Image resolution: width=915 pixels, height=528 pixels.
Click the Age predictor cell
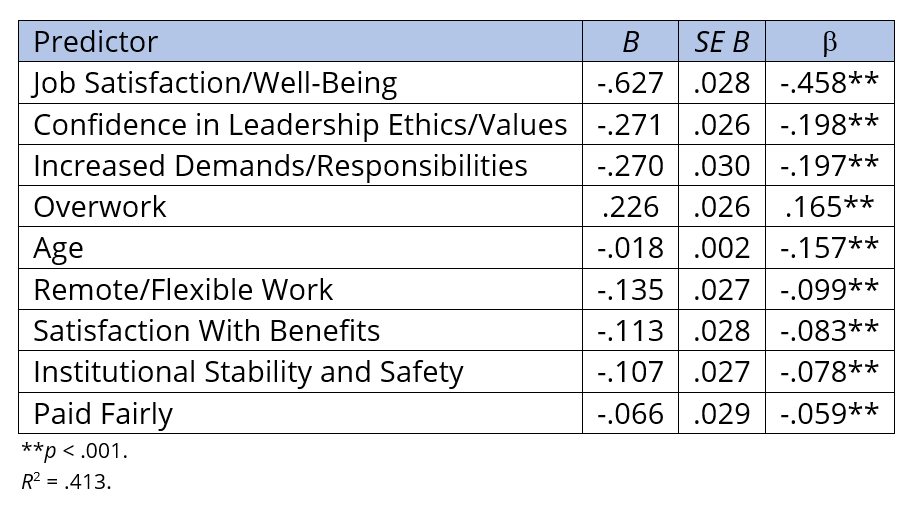coord(59,248)
